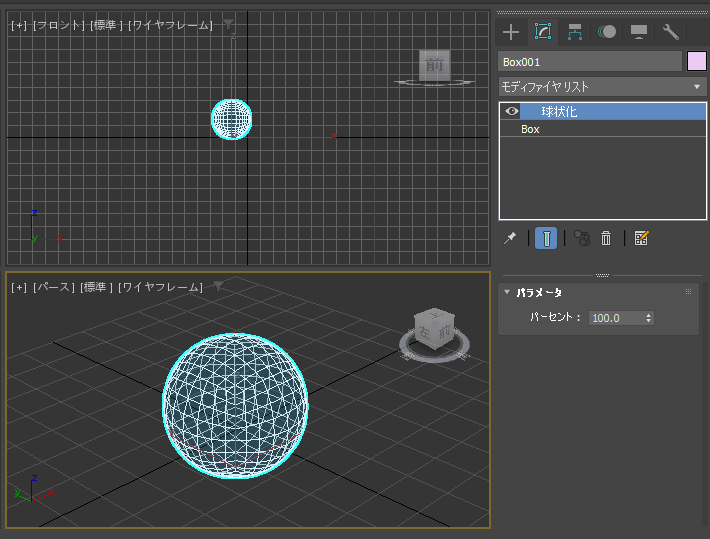Click the Pin Stack icon

coord(510,238)
